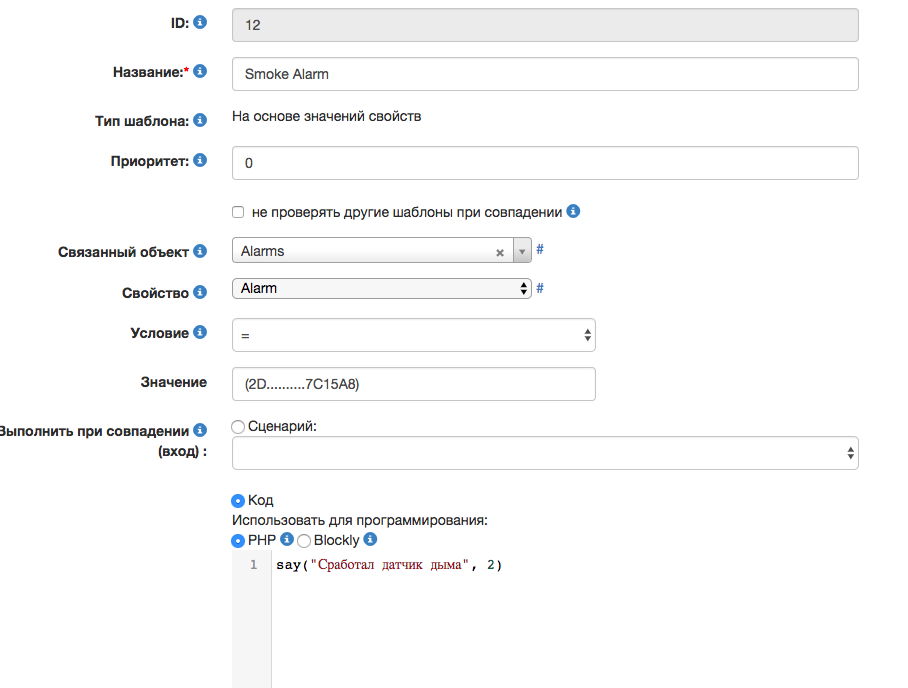
Task: Click the info icon next to ID label
Action: (x=200, y=21)
